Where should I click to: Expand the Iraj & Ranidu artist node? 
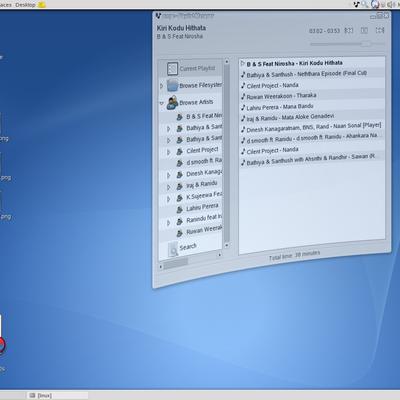(169, 187)
